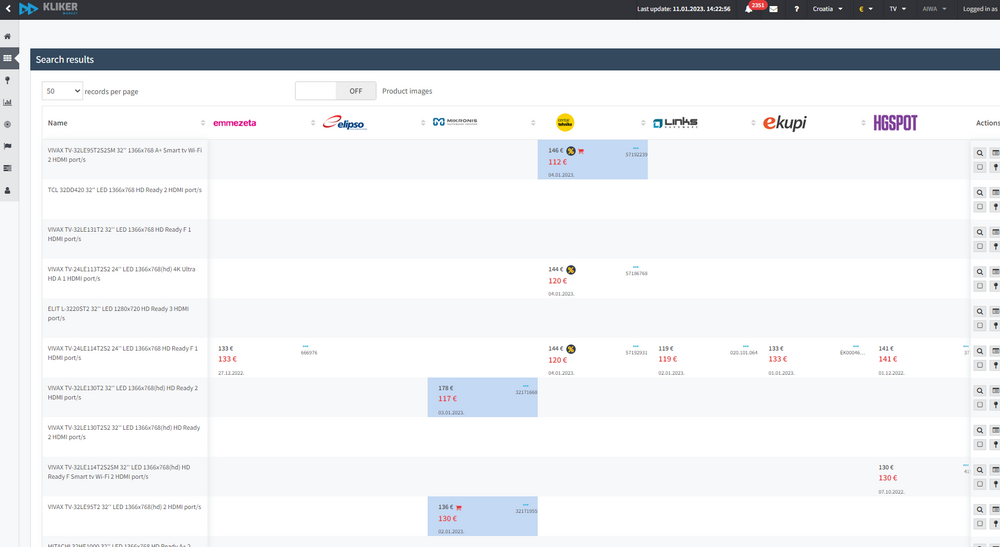Click the ekupi column header logo

tap(785, 122)
